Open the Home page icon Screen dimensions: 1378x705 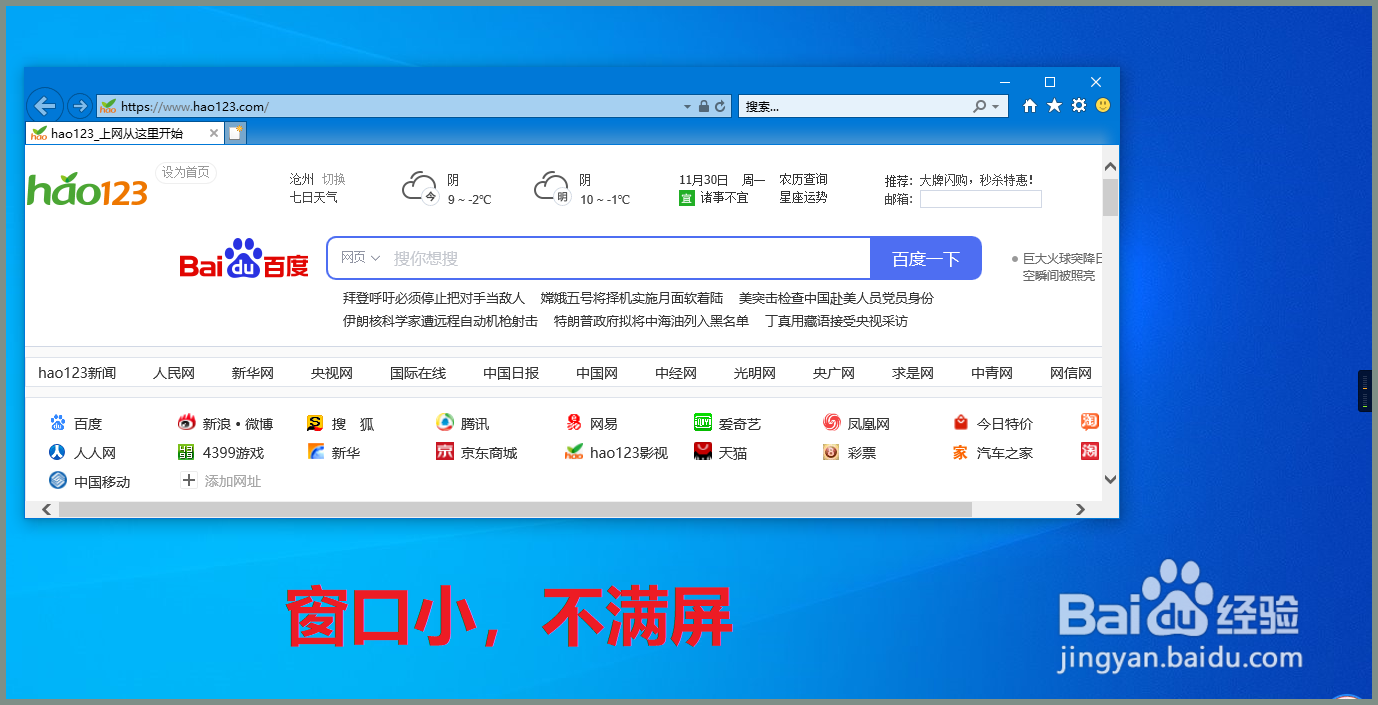pyautogui.click(x=1030, y=105)
